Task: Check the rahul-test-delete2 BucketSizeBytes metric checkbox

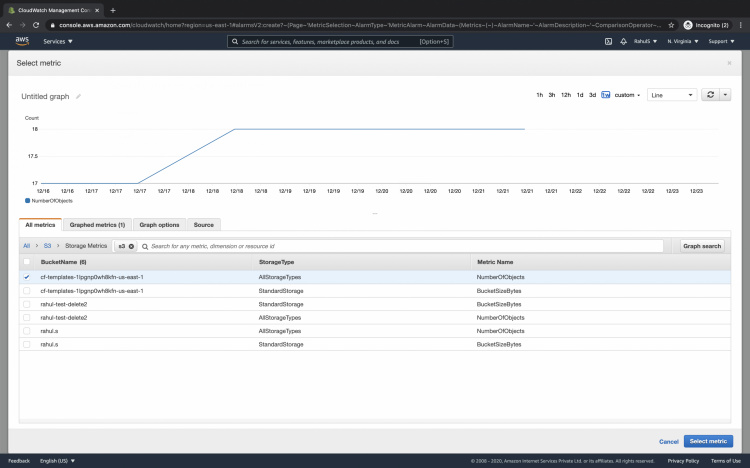Action: pos(27,304)
